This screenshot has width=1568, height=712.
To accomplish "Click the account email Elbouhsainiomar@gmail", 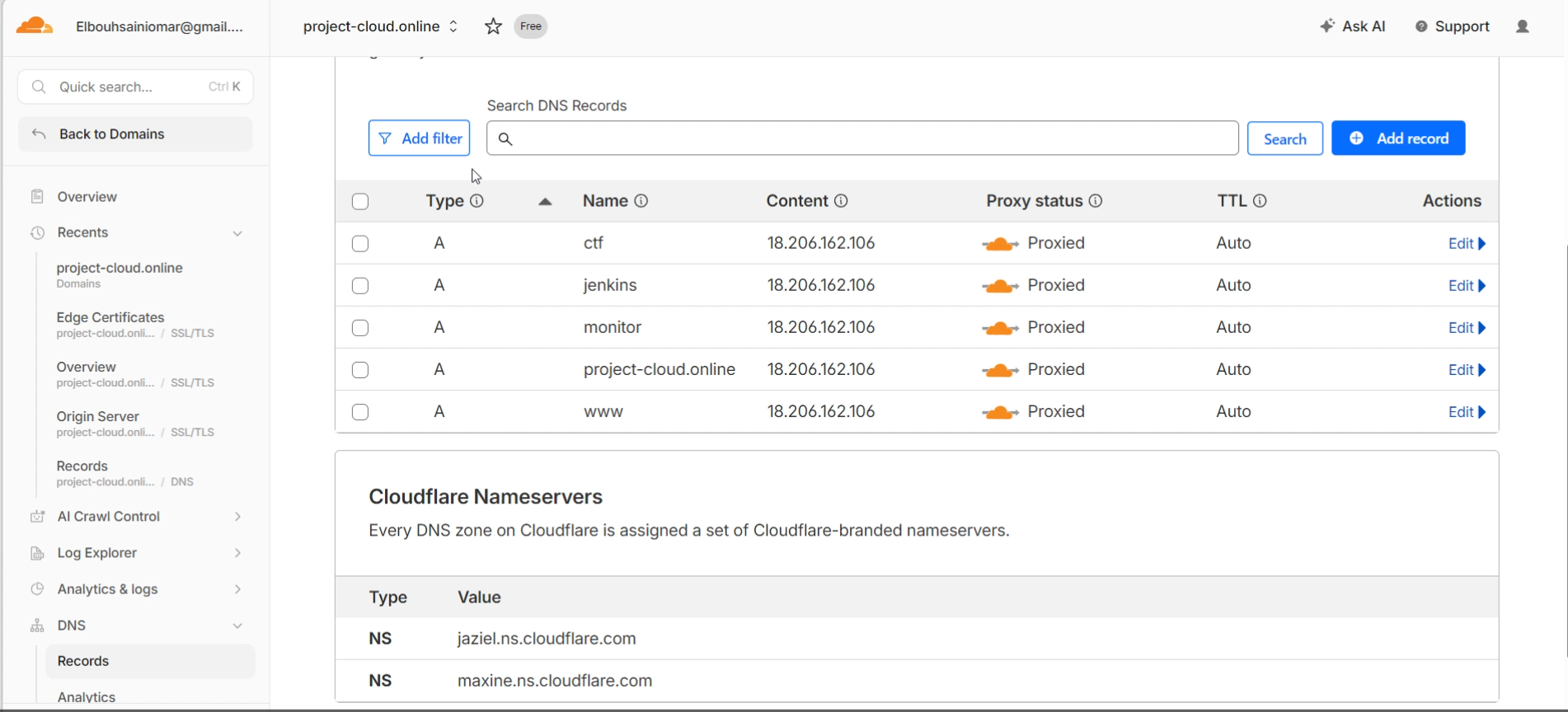I will pos(159,26).
